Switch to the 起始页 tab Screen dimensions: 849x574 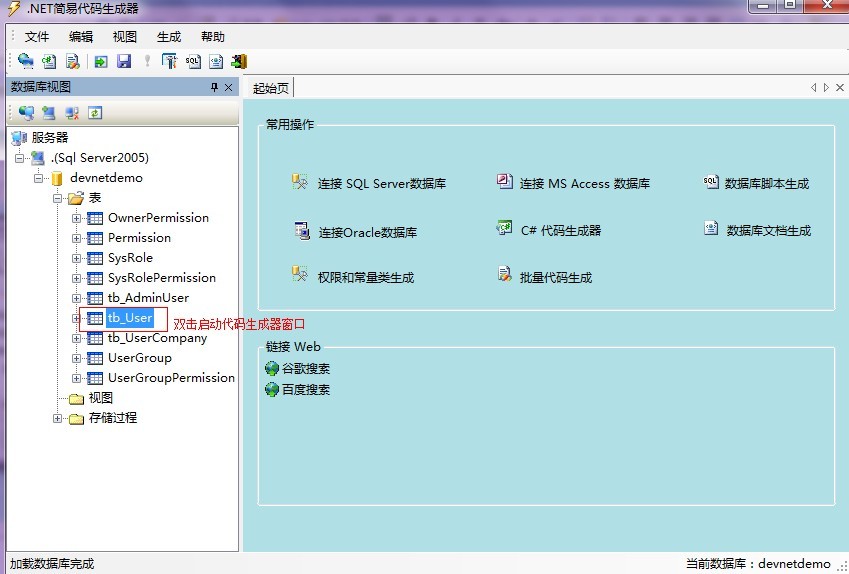tap(271, 88)
